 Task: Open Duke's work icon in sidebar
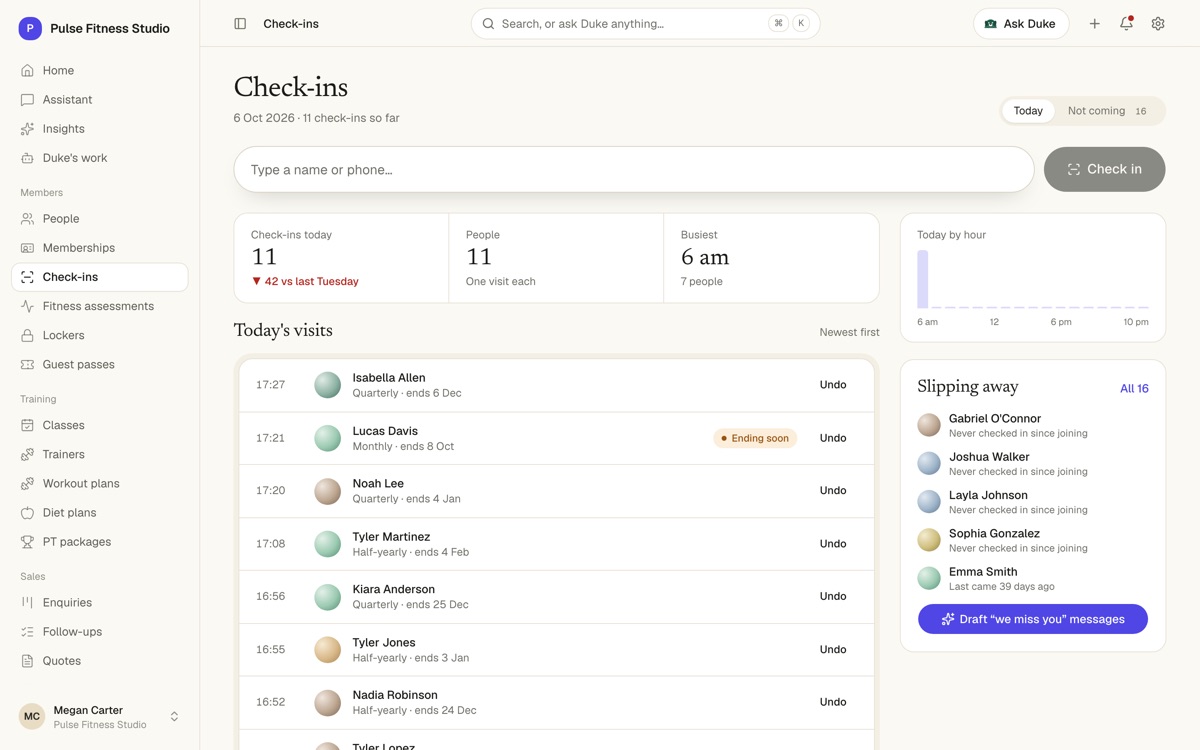27,158
